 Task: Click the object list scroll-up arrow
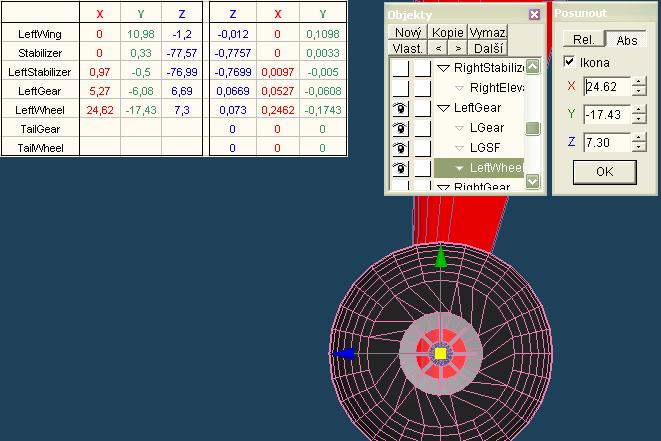tap(533, 66)
